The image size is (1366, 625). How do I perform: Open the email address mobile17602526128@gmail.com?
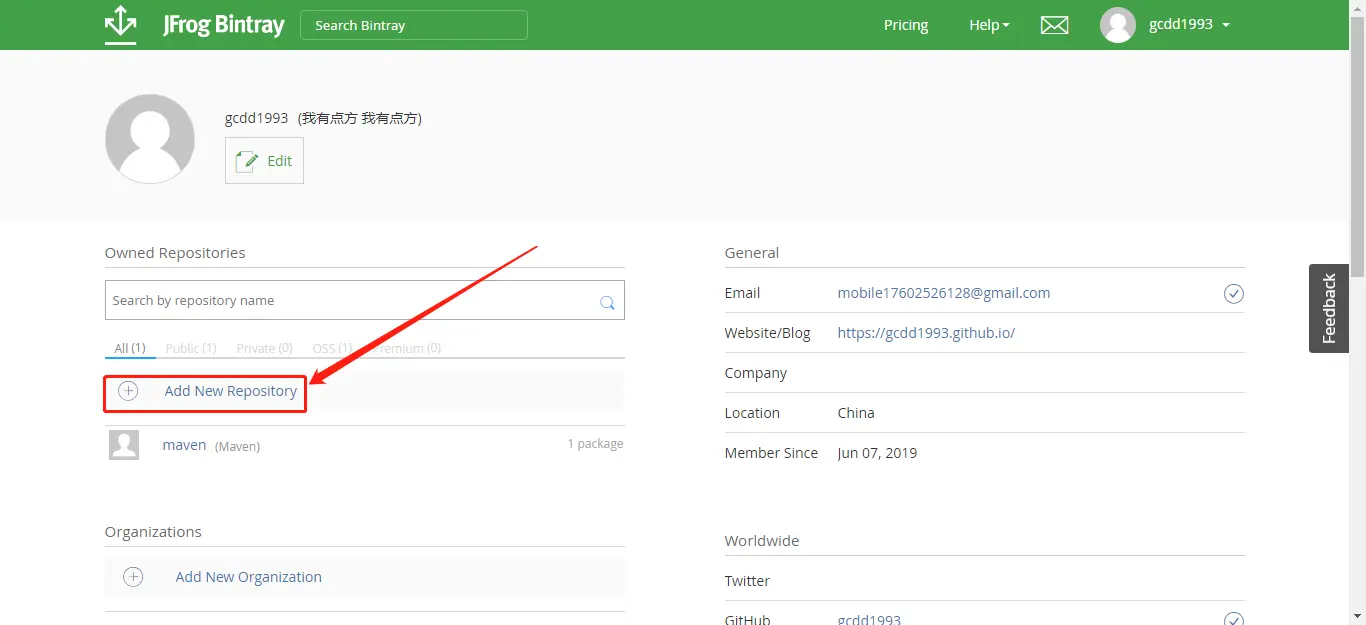click(944, 293)
